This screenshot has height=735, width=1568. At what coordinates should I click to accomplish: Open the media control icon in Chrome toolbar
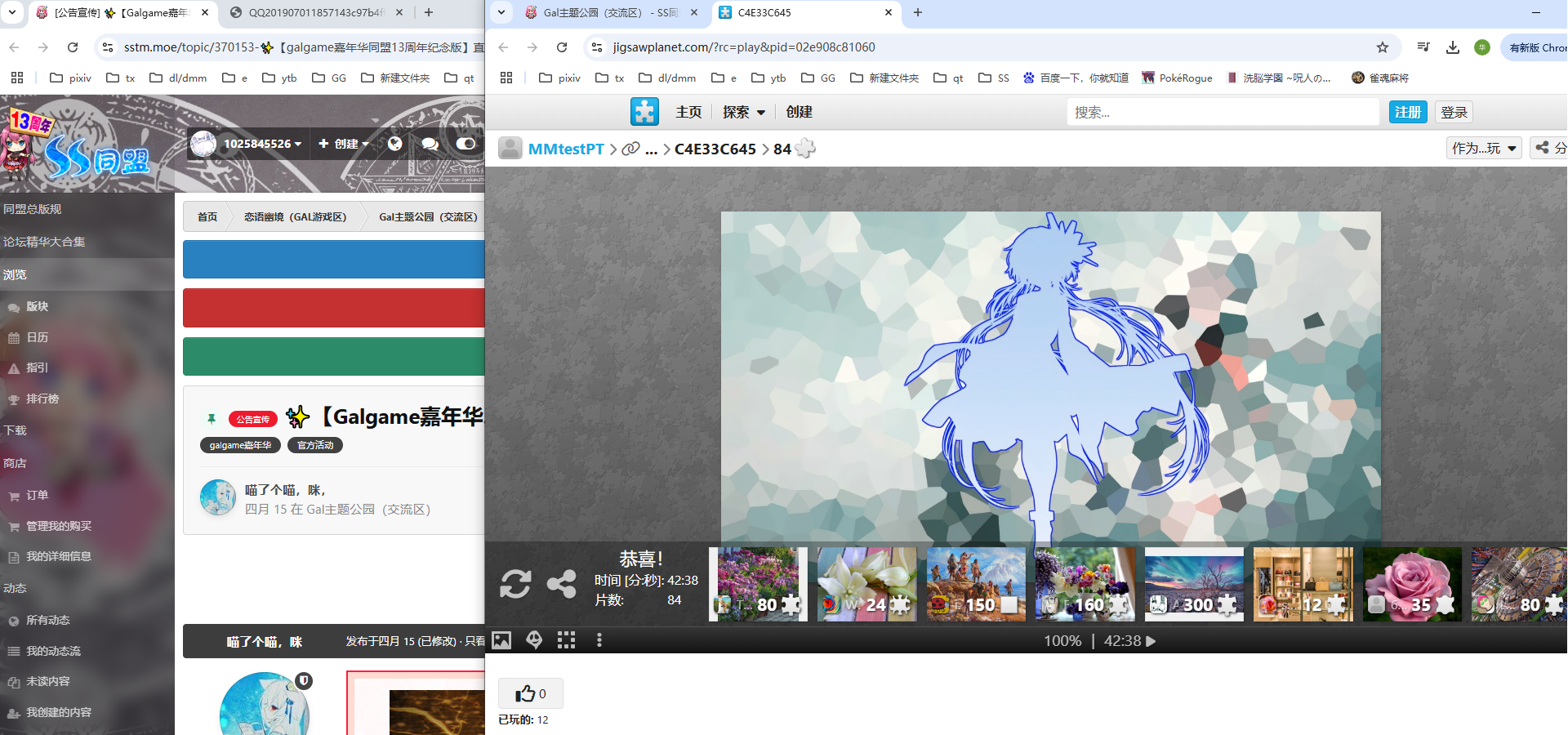1423,47
